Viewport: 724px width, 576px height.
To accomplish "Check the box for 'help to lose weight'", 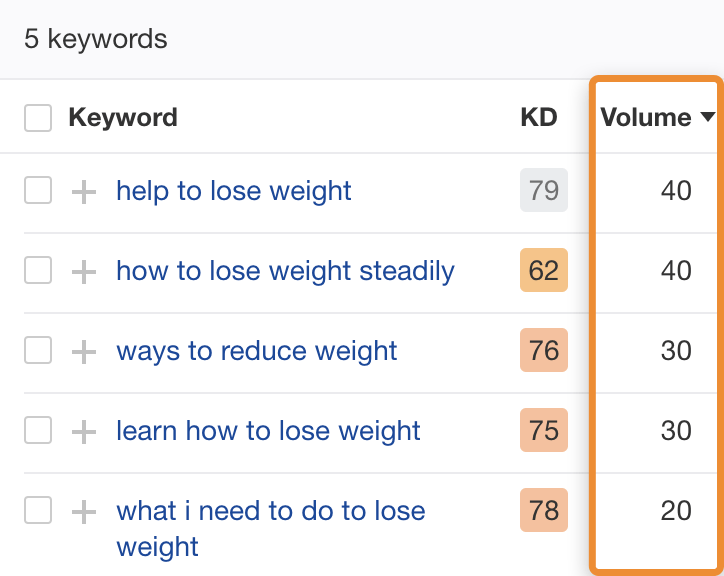I will click(x=38, y=190).
